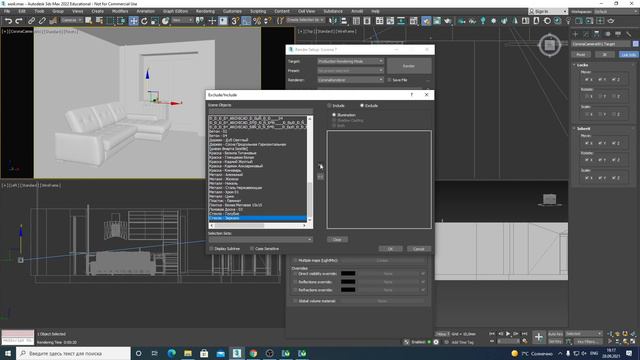Image resolution: width=640 pixels, height=360 pixels.
Task: Open Render Setup teapot icon in toolbar
Action: tap(426, 20)
